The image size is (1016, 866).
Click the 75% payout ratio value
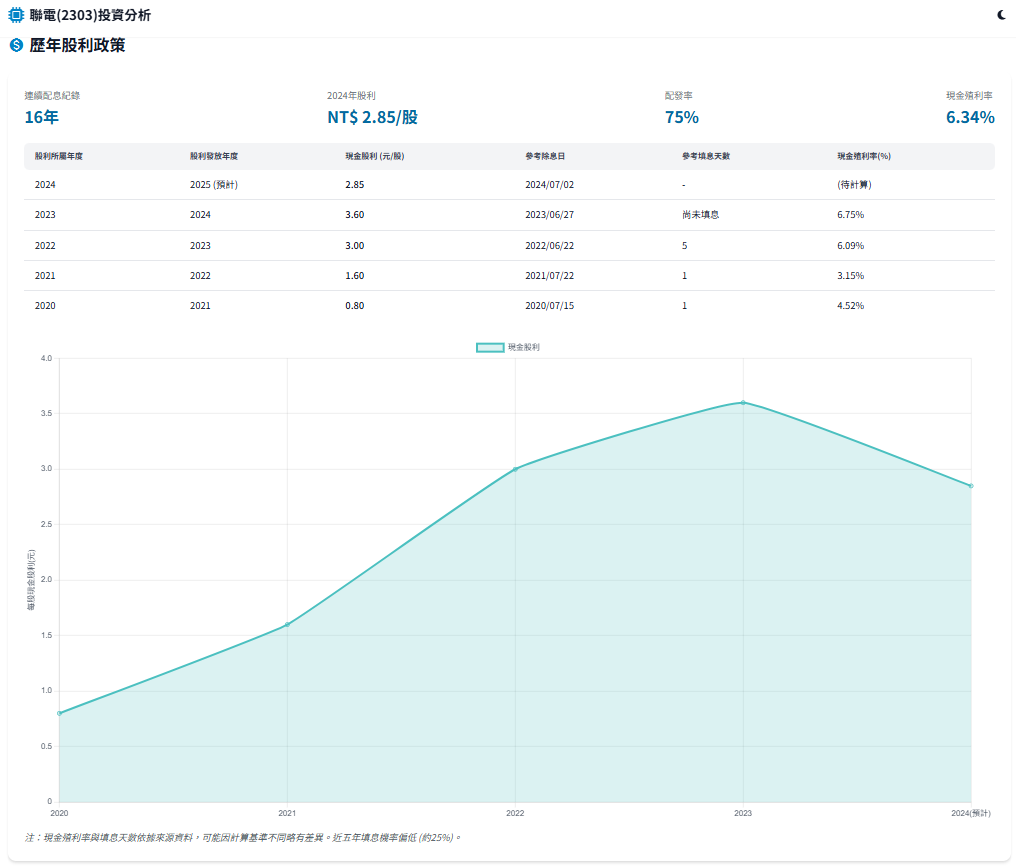pyautogui.click(x=682, y=117)
